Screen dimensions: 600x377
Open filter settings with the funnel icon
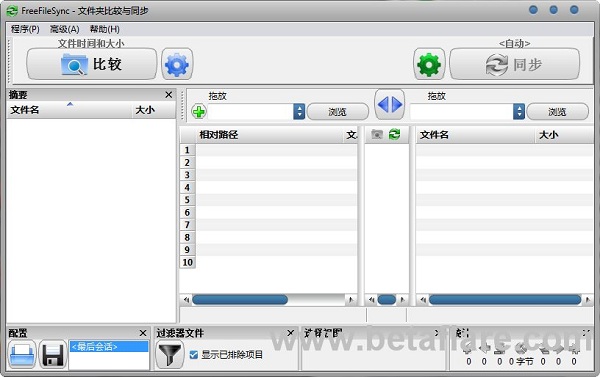[170, 354]
